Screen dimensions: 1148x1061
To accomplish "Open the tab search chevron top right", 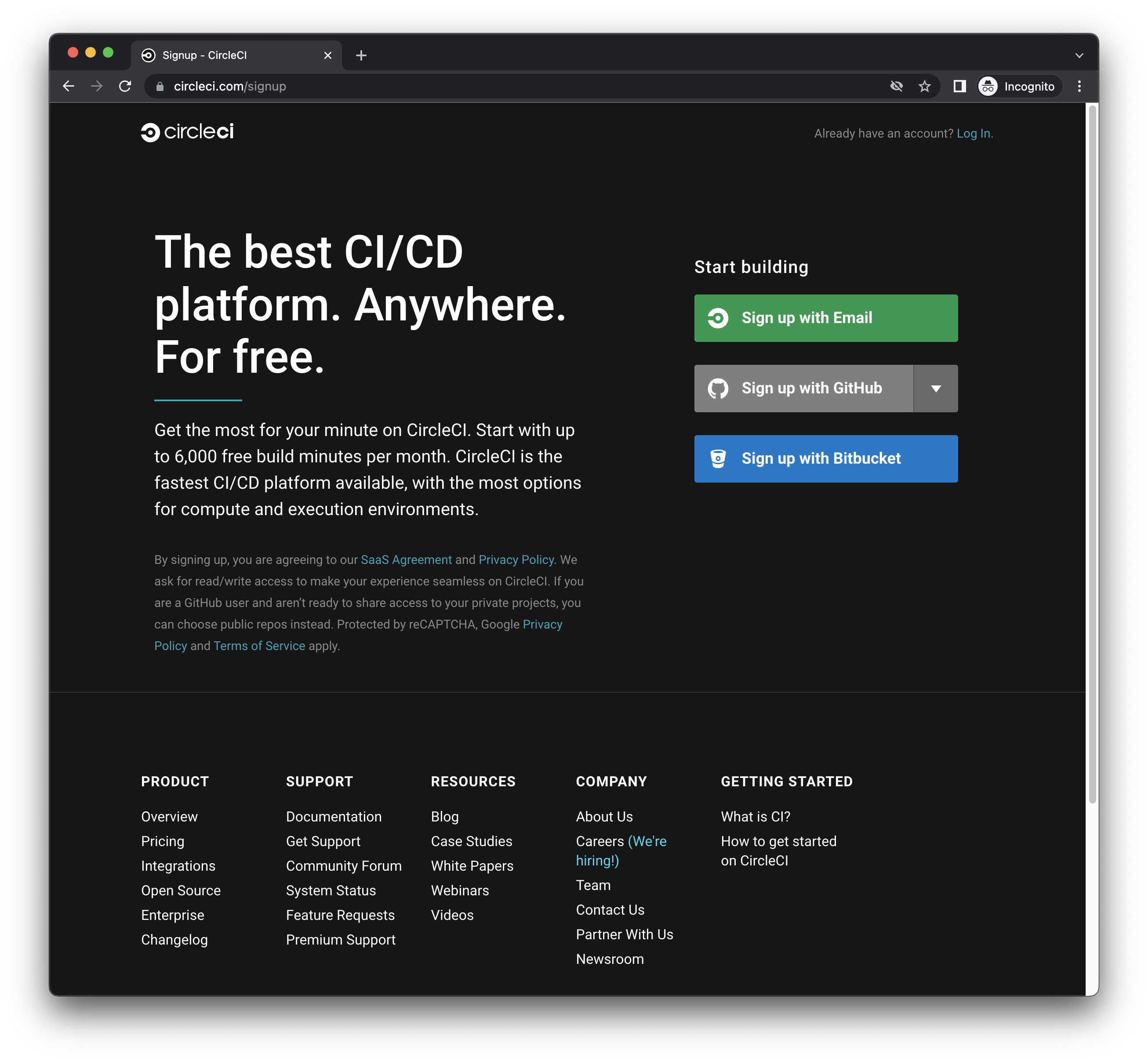I will coord(1079,55).
